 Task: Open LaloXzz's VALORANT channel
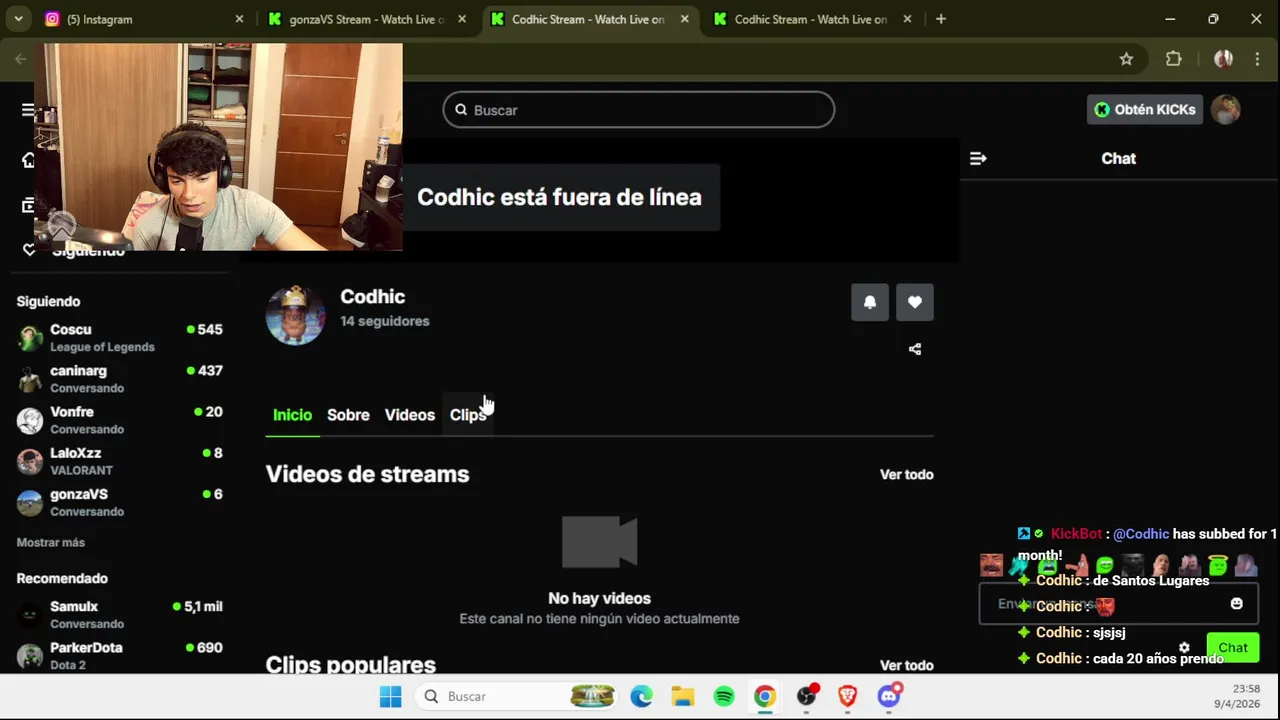click(x=120, y=461)
